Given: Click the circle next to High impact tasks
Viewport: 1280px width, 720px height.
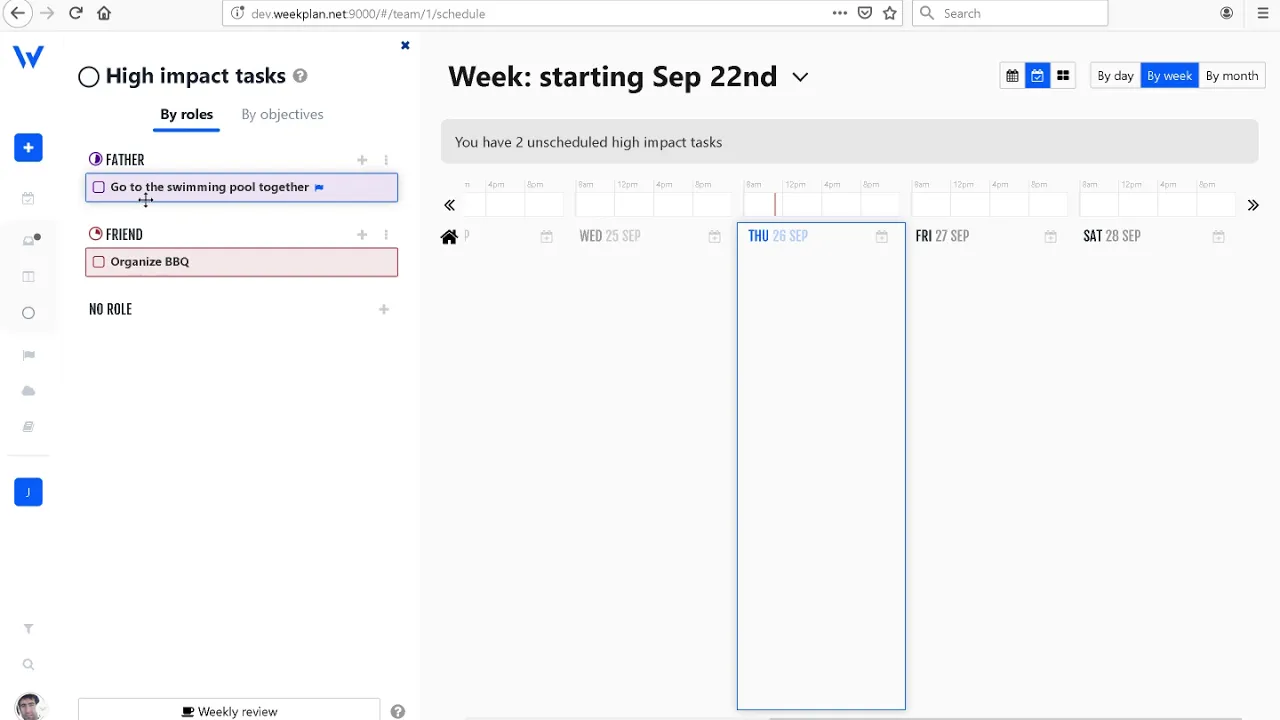Looking at the screenshot, I should (x=88, y=76).
